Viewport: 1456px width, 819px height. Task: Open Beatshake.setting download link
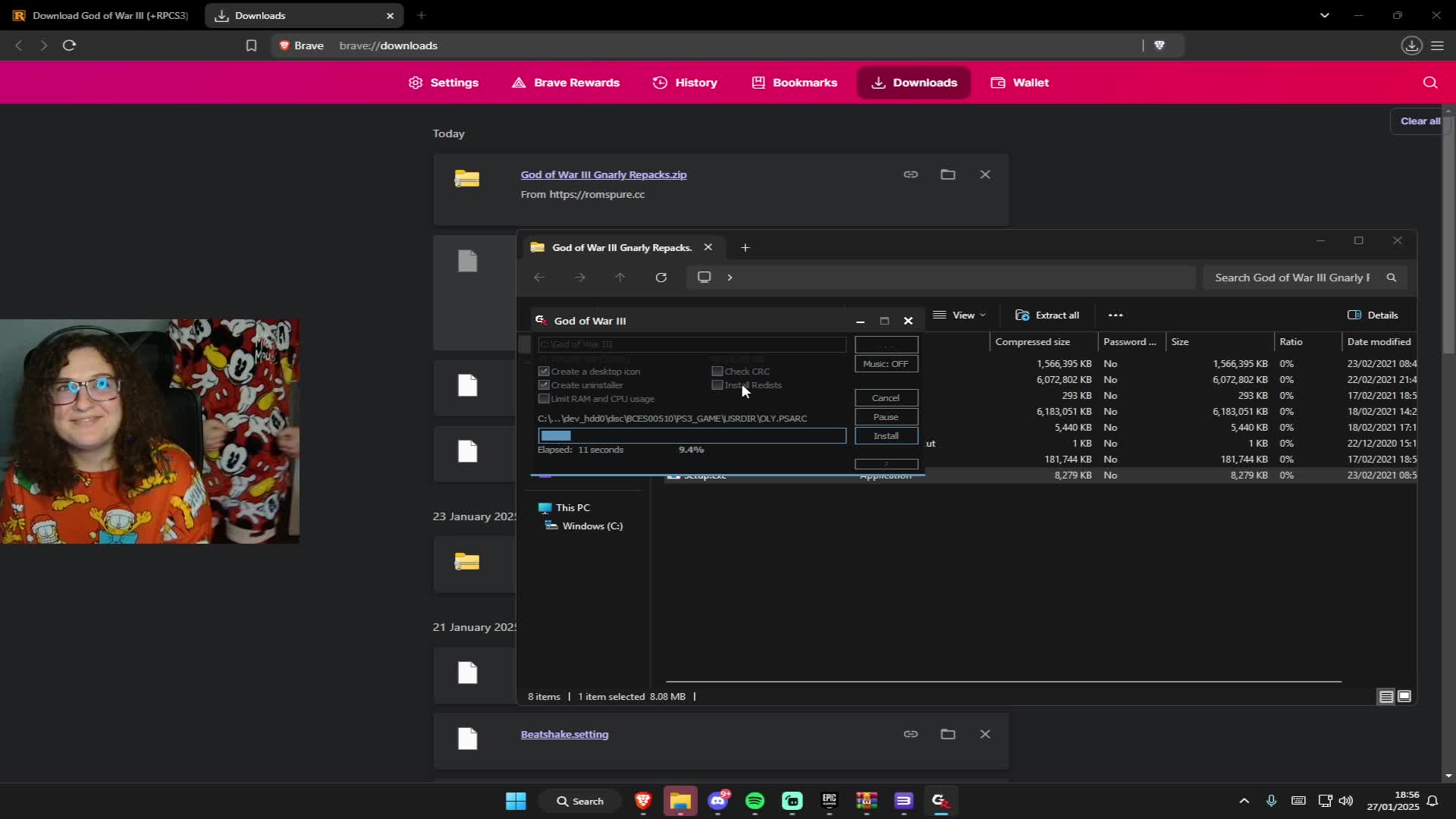(x=564, y=734)
